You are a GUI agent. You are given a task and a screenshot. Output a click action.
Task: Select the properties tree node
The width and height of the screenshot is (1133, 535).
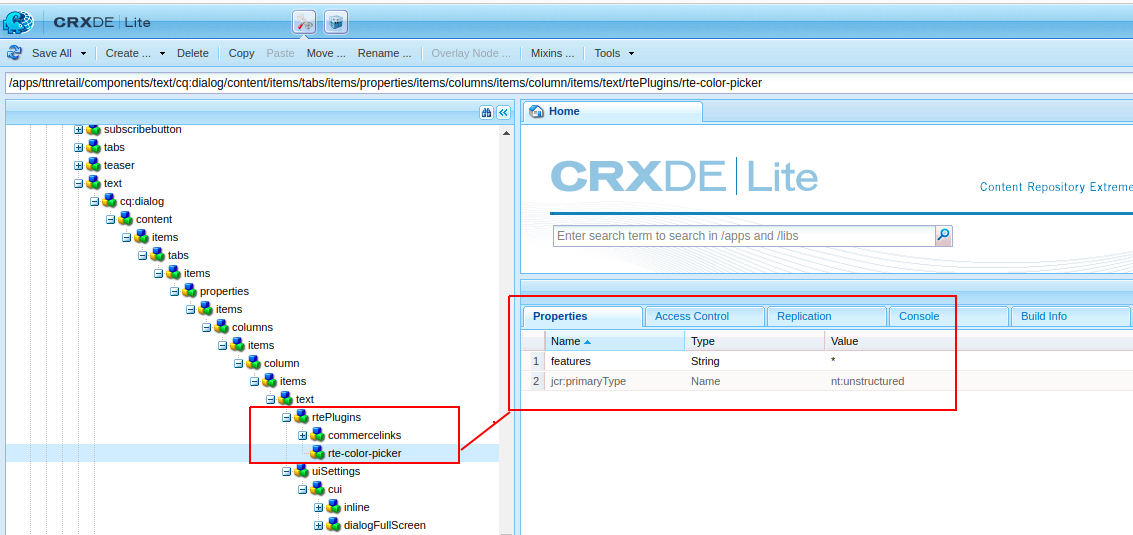click(225, 291)
